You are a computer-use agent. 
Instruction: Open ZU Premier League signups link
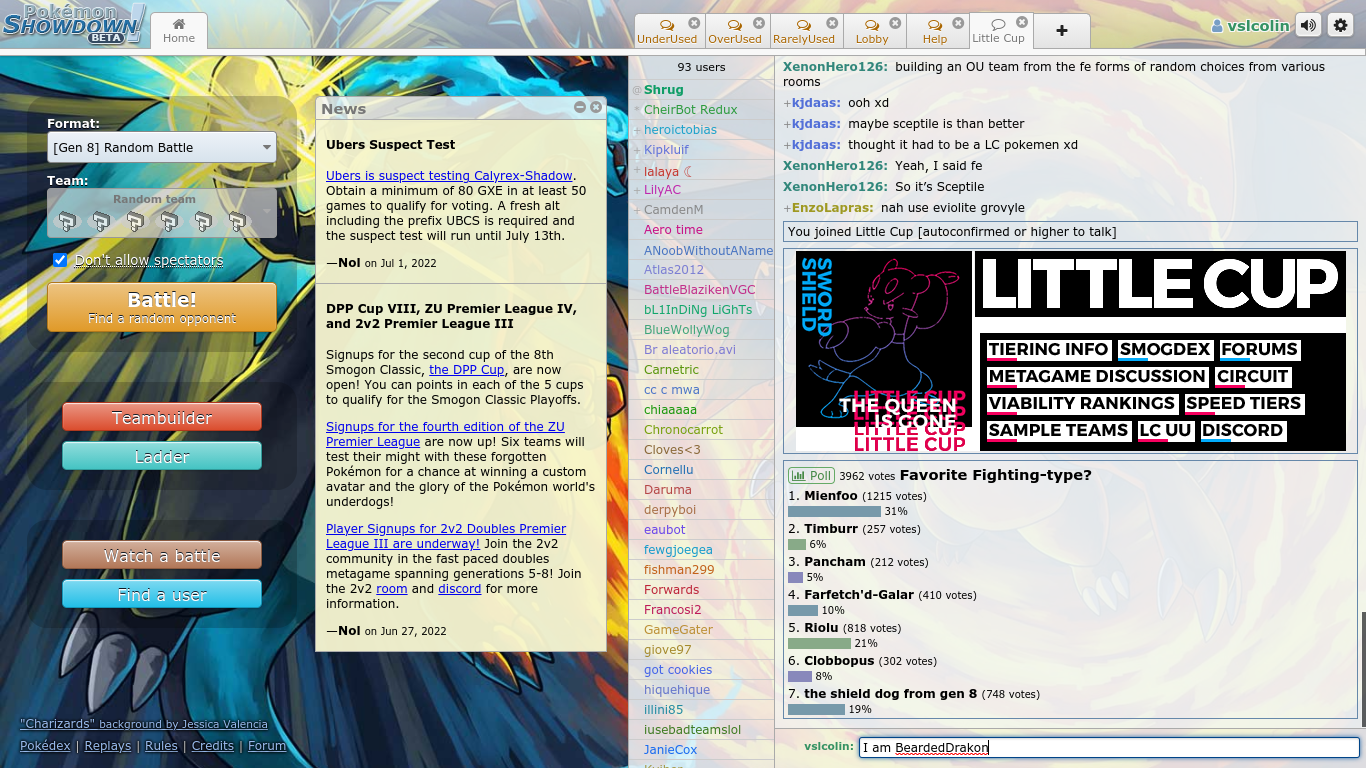pos(445,434)
